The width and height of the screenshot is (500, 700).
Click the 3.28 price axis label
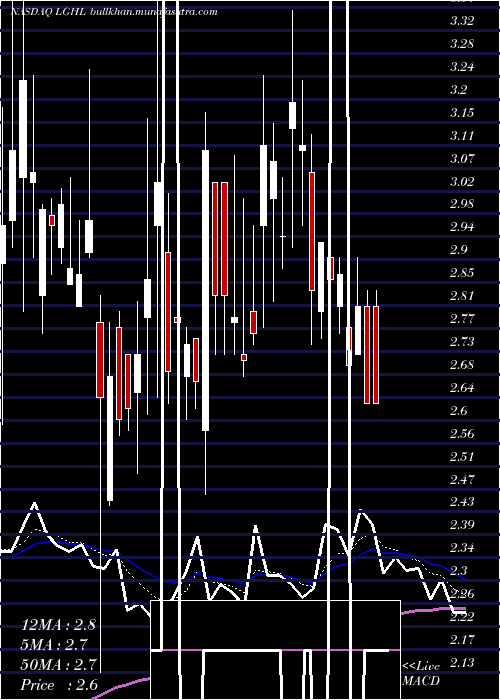tap(462, 44)
